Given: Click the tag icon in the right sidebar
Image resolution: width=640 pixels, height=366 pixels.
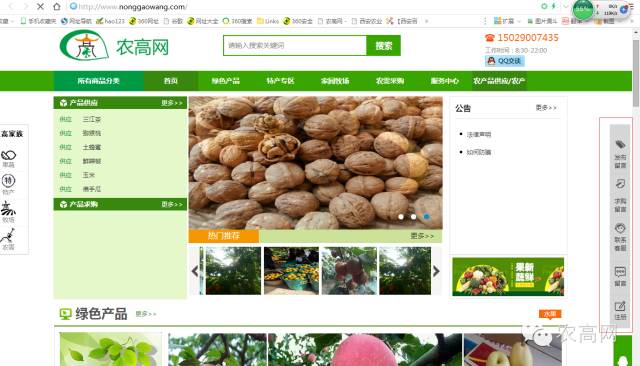Looking at the screenshot, I should pyautogui.click(x=620, y=144).
